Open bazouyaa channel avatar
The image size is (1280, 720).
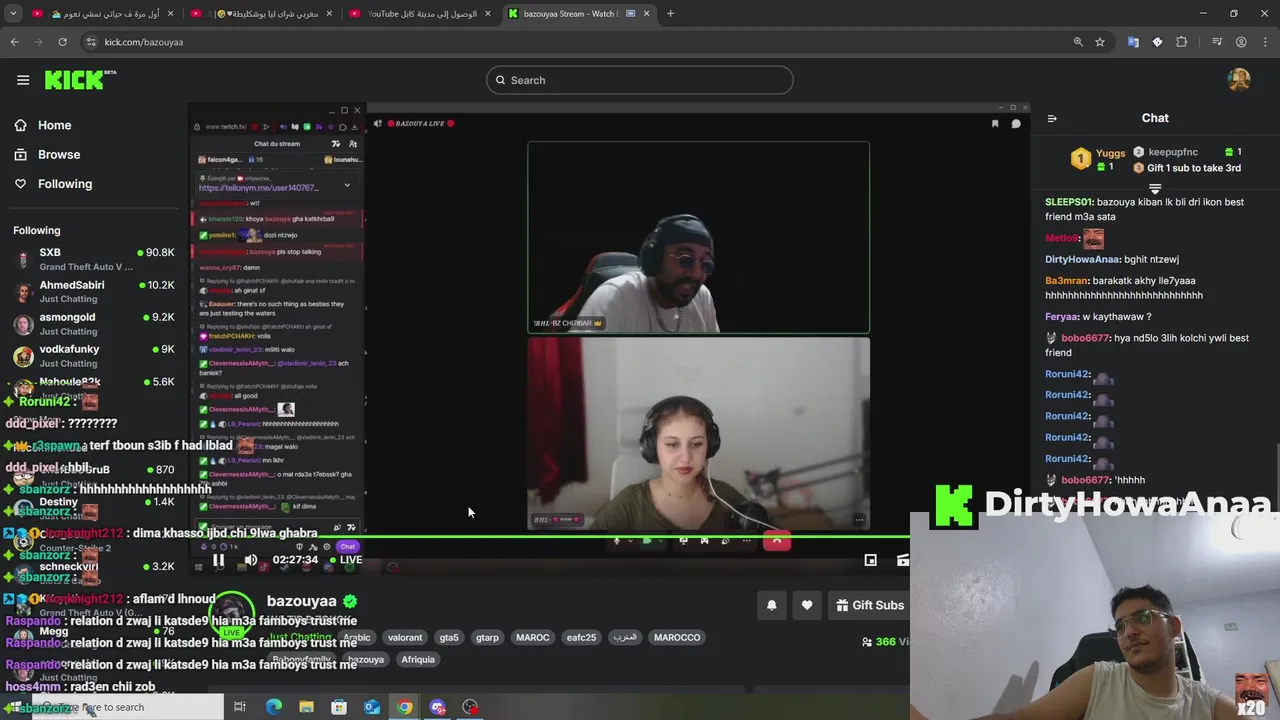click(x=232, y=615)
